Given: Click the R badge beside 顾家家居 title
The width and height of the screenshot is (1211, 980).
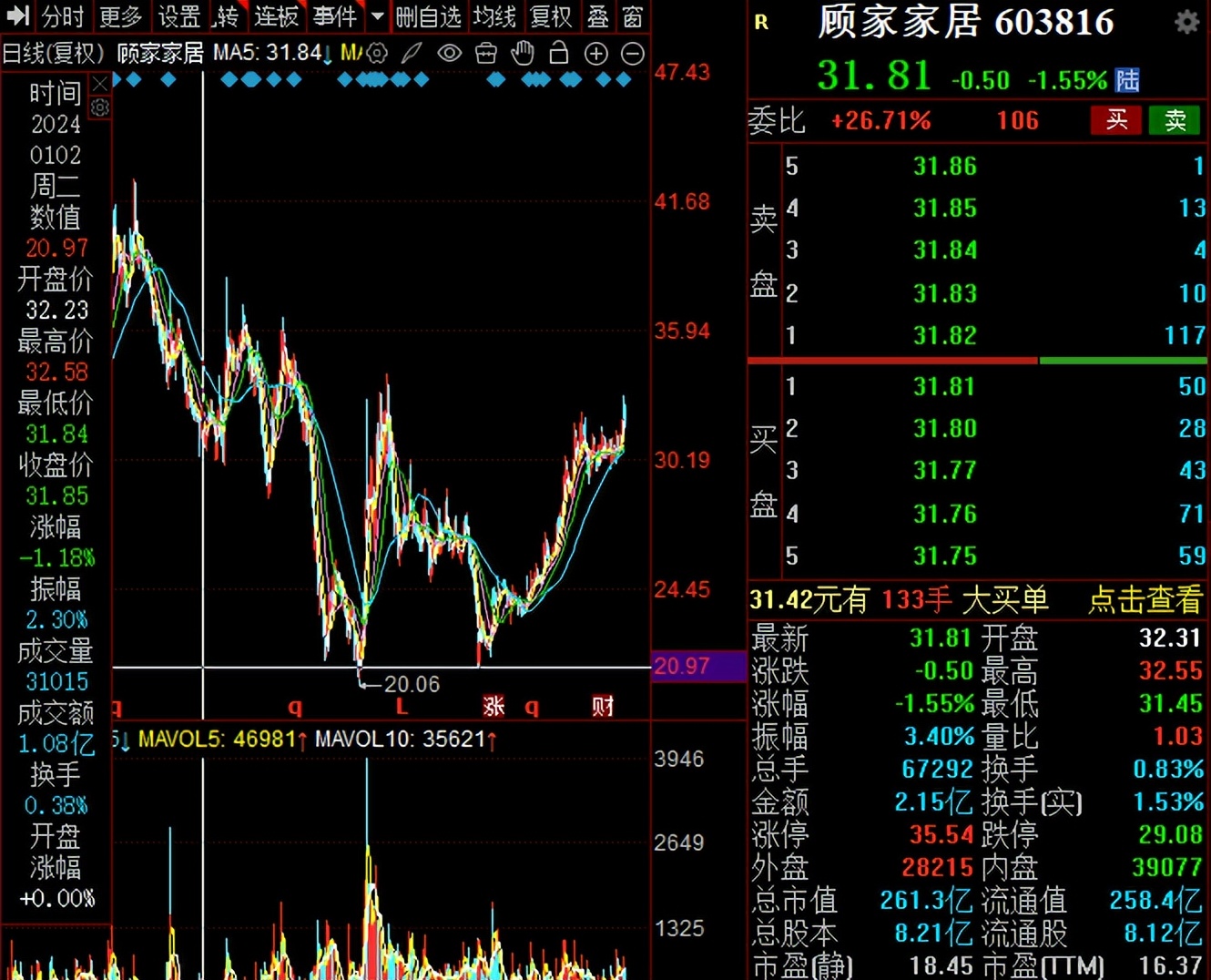Looking at the screenshot, I should (x=761, y=23).
